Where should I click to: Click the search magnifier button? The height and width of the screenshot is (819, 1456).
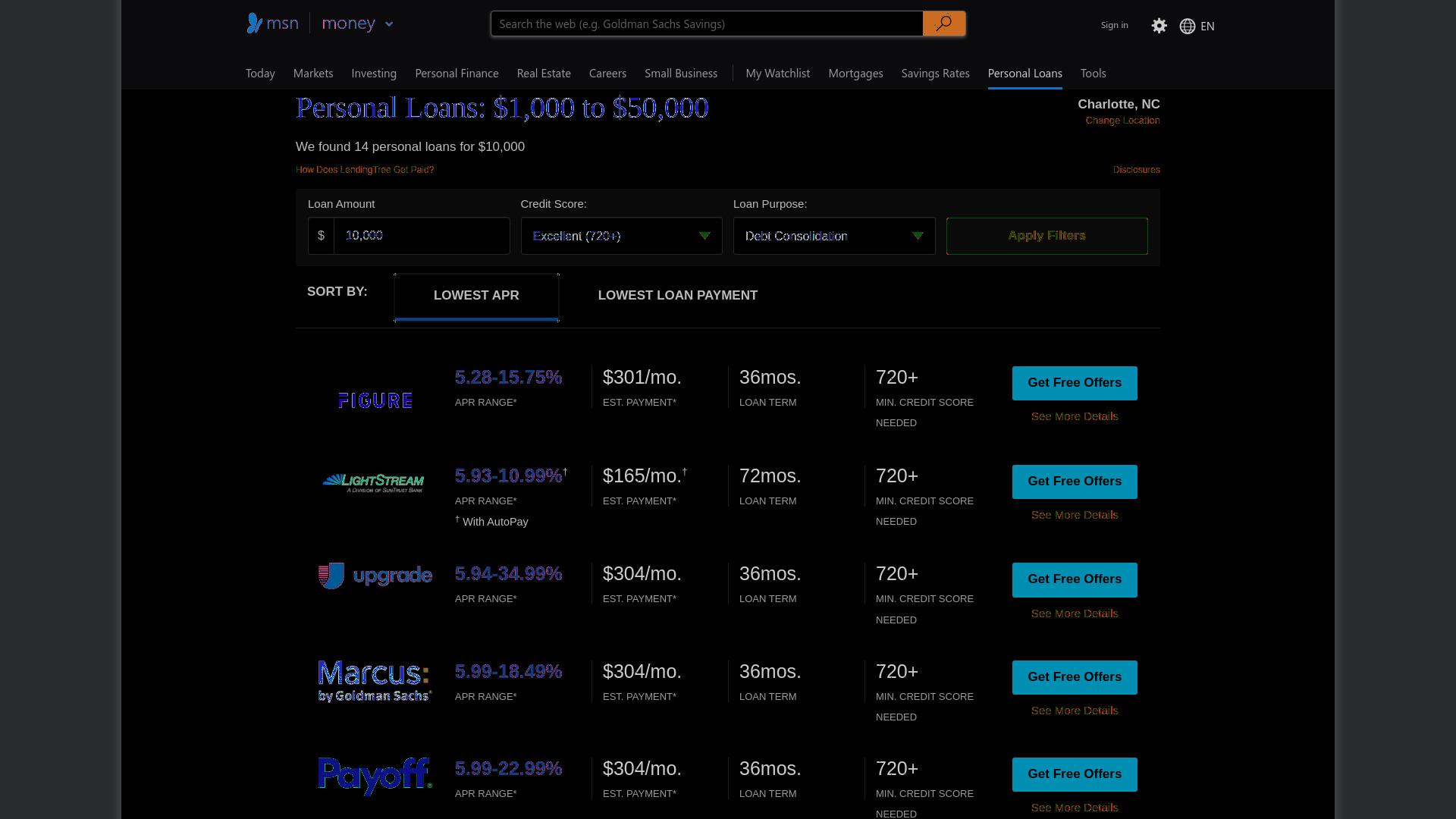point(943,24)
